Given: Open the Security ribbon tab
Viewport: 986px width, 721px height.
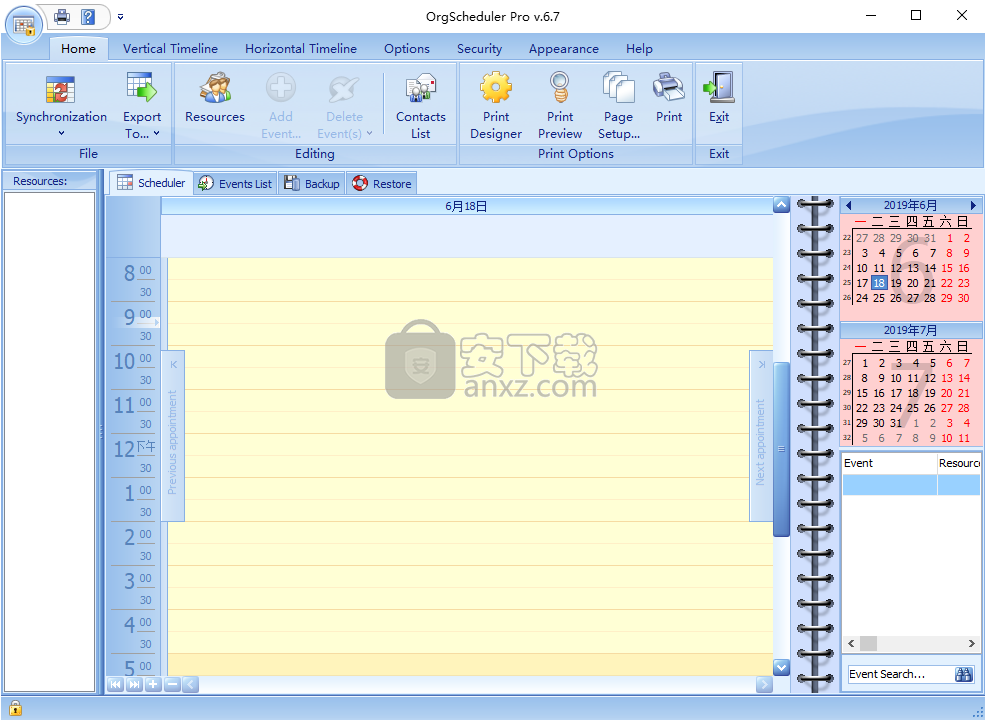Looking at the screenshot, I should 479,48.
